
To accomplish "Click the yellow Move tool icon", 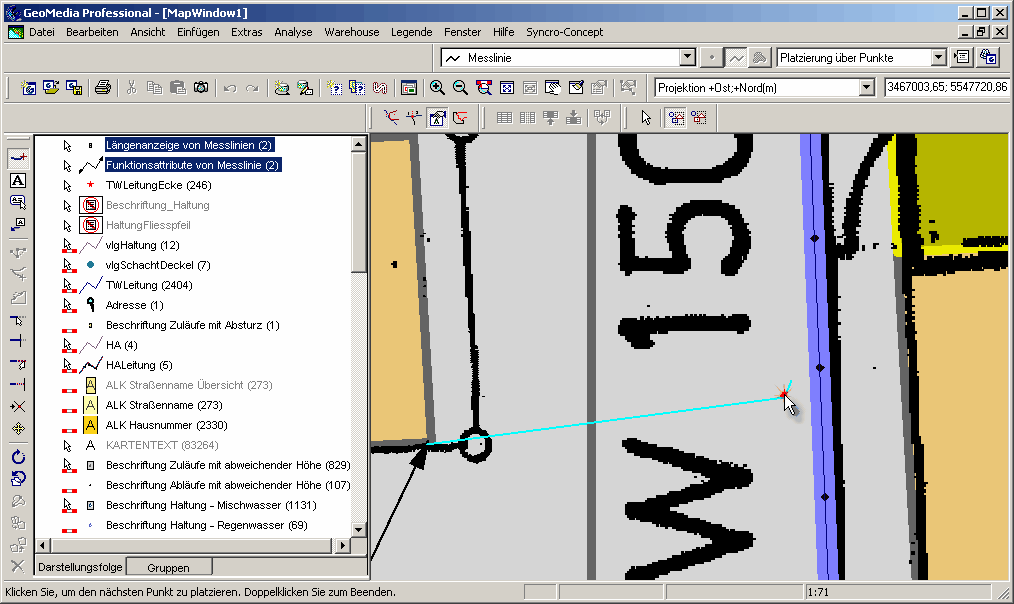I will tap(17, 429).
